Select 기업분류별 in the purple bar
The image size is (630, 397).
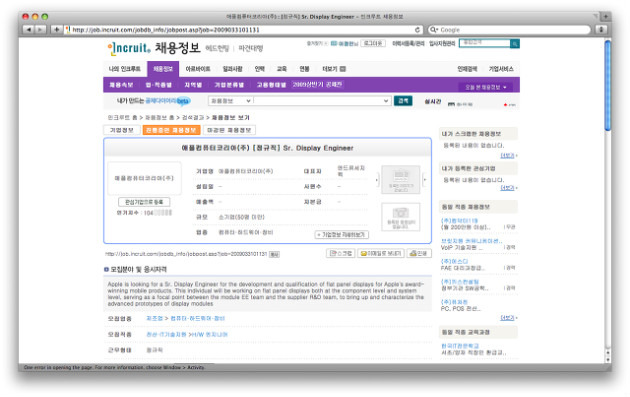[x=229, y=85]
